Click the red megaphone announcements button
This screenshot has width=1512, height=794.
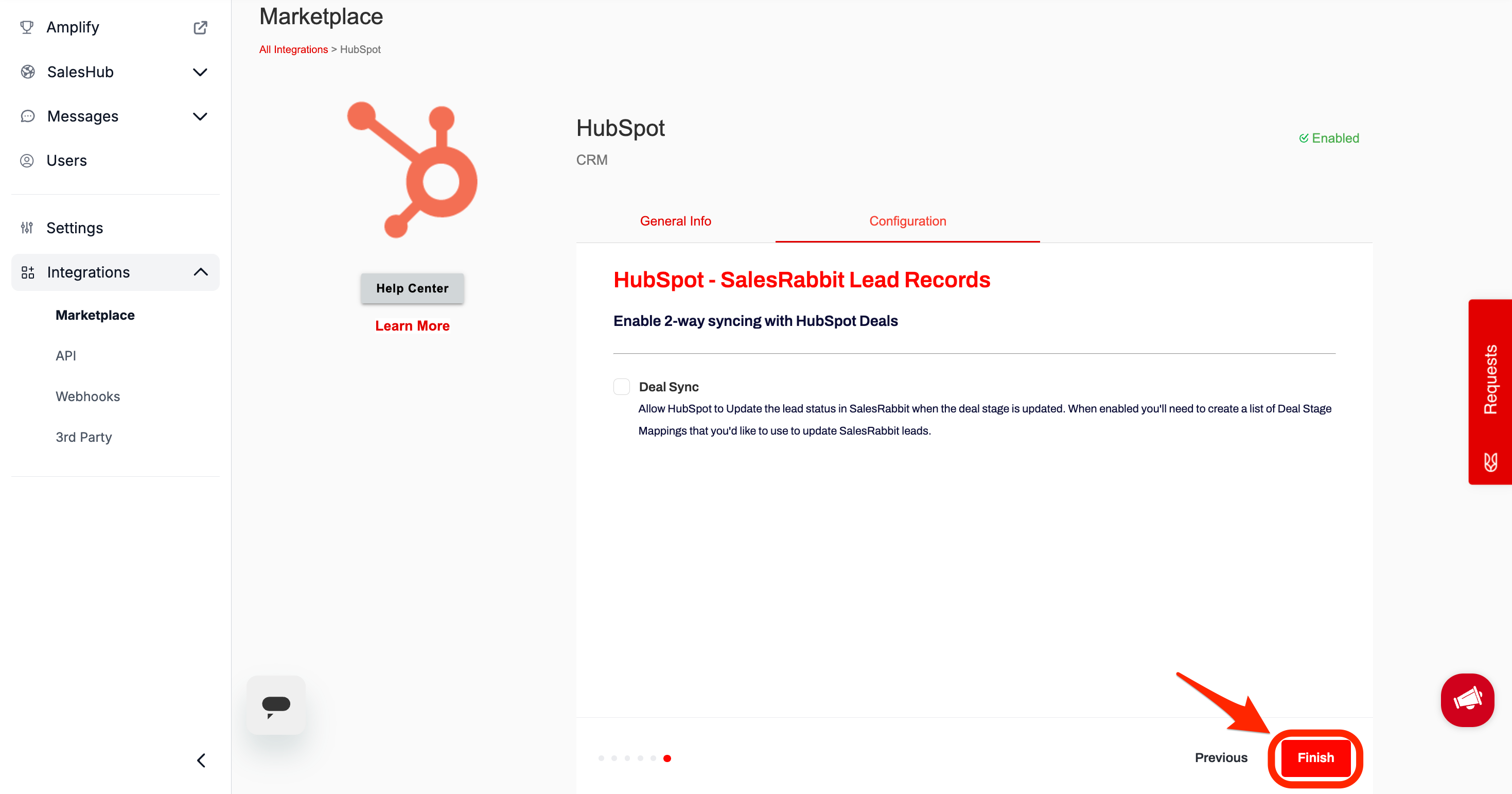1467,700
